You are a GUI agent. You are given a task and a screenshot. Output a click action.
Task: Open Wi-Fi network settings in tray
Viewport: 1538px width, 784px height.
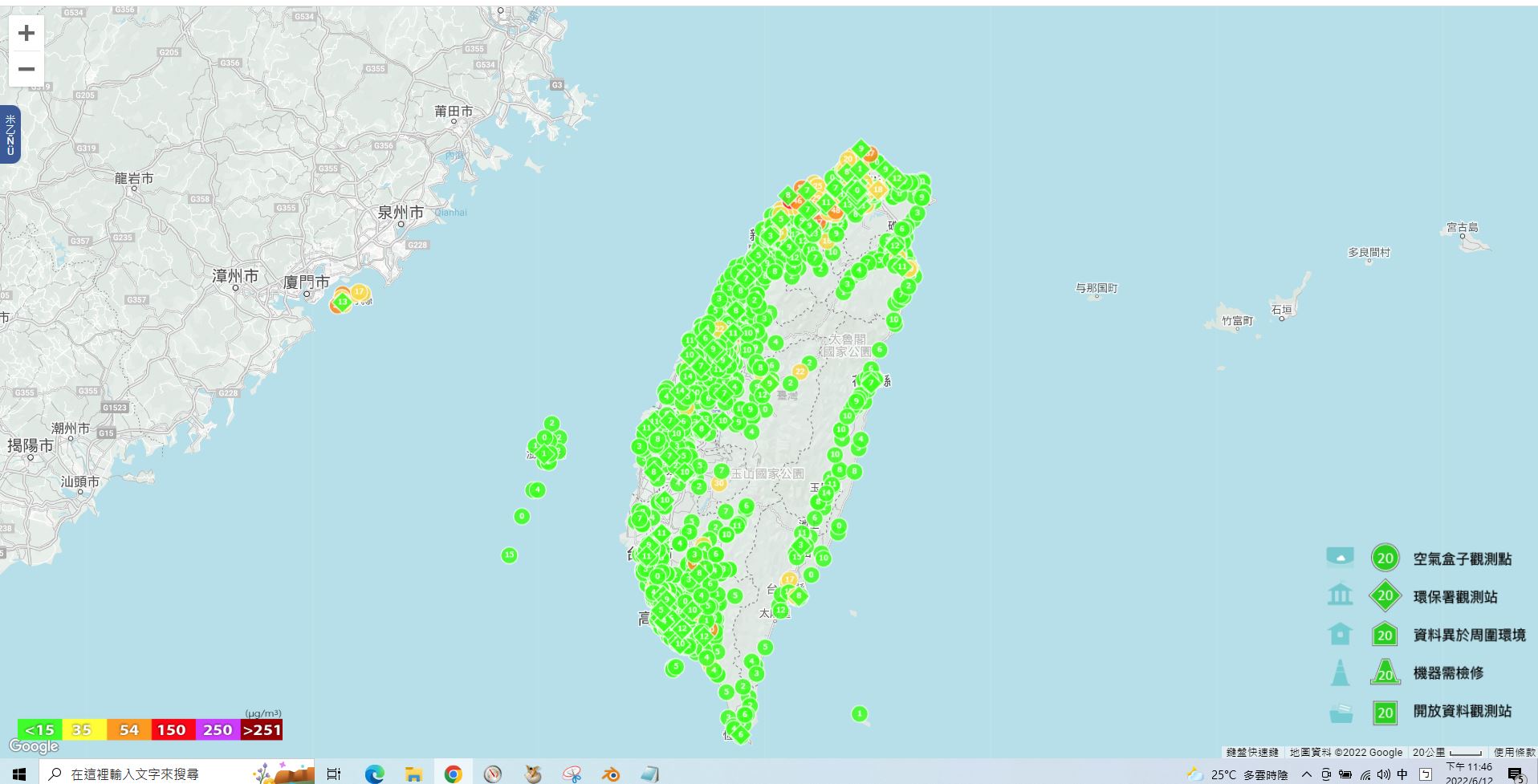pyautogui.click(x=1365, y=774)
